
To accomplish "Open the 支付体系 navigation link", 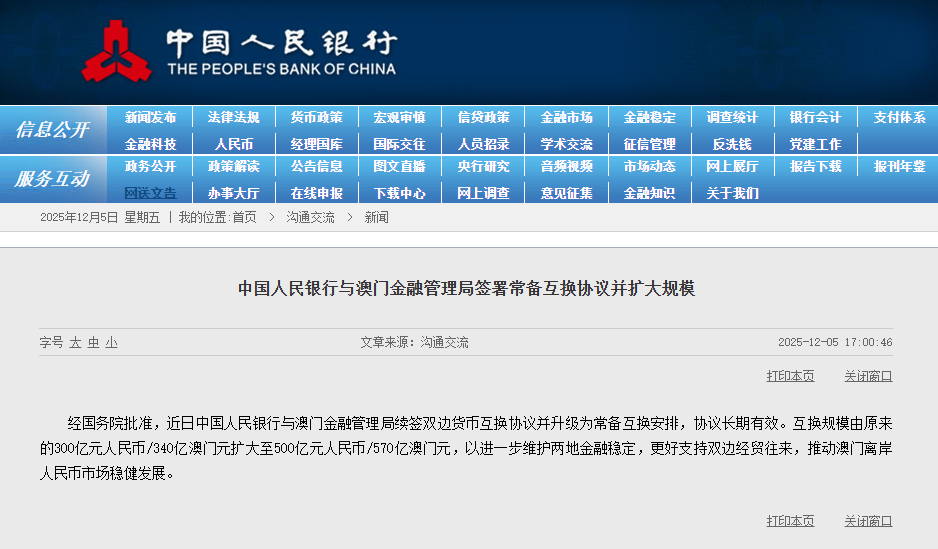I will [899, 117].
